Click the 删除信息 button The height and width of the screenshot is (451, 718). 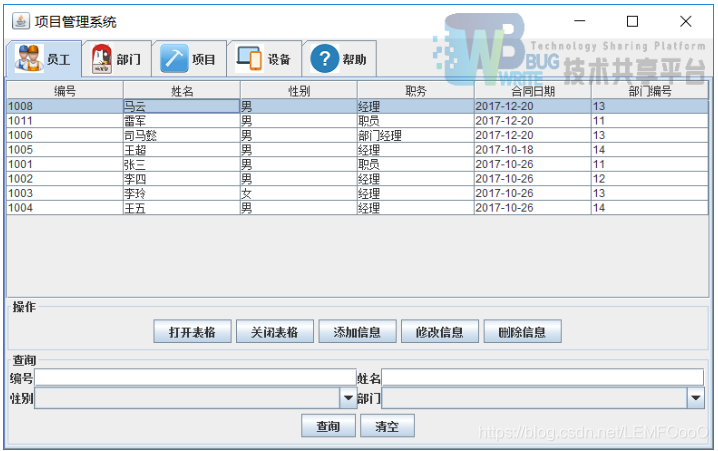tap(522, 331)
